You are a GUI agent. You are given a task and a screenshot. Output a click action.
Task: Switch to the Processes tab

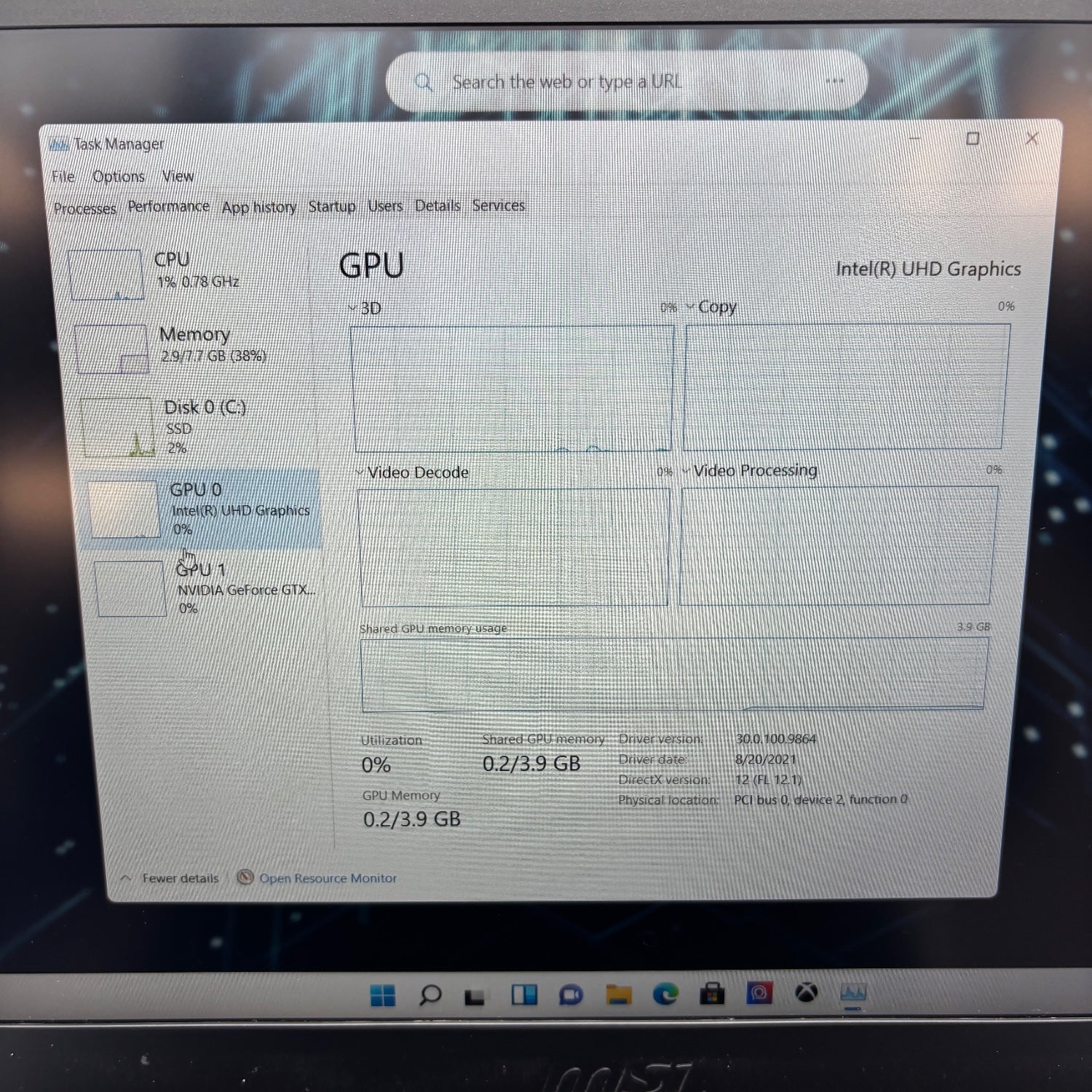click(x=85, y=209)
